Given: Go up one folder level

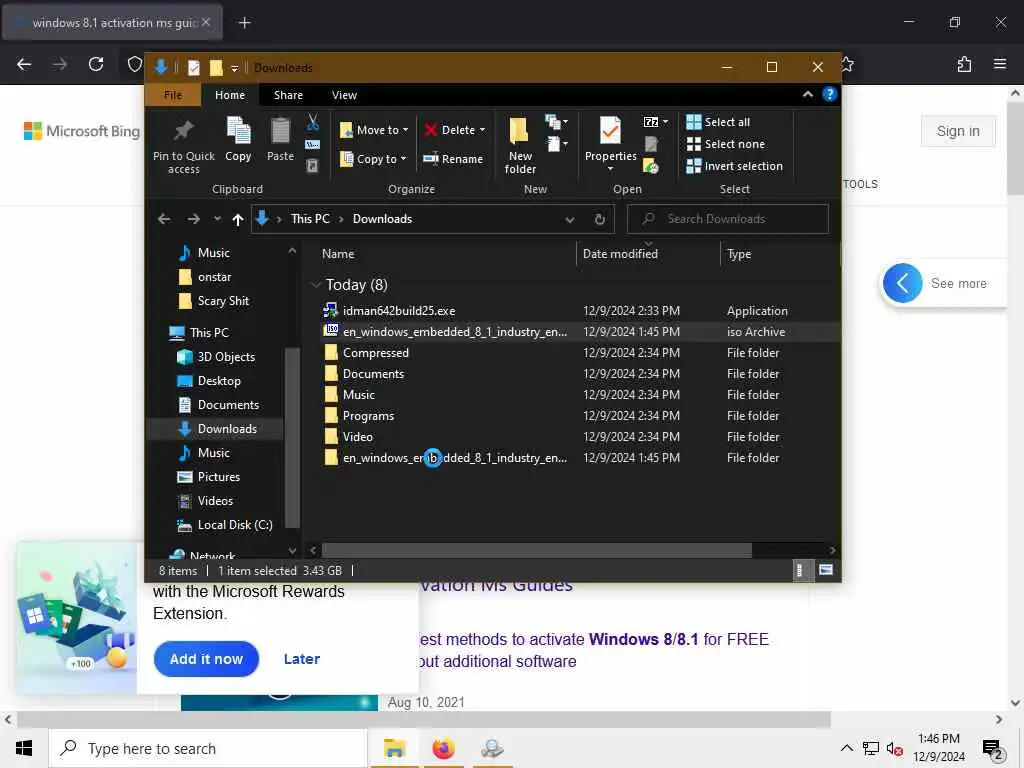Looking at the screenshot, I should coord(238,219).
